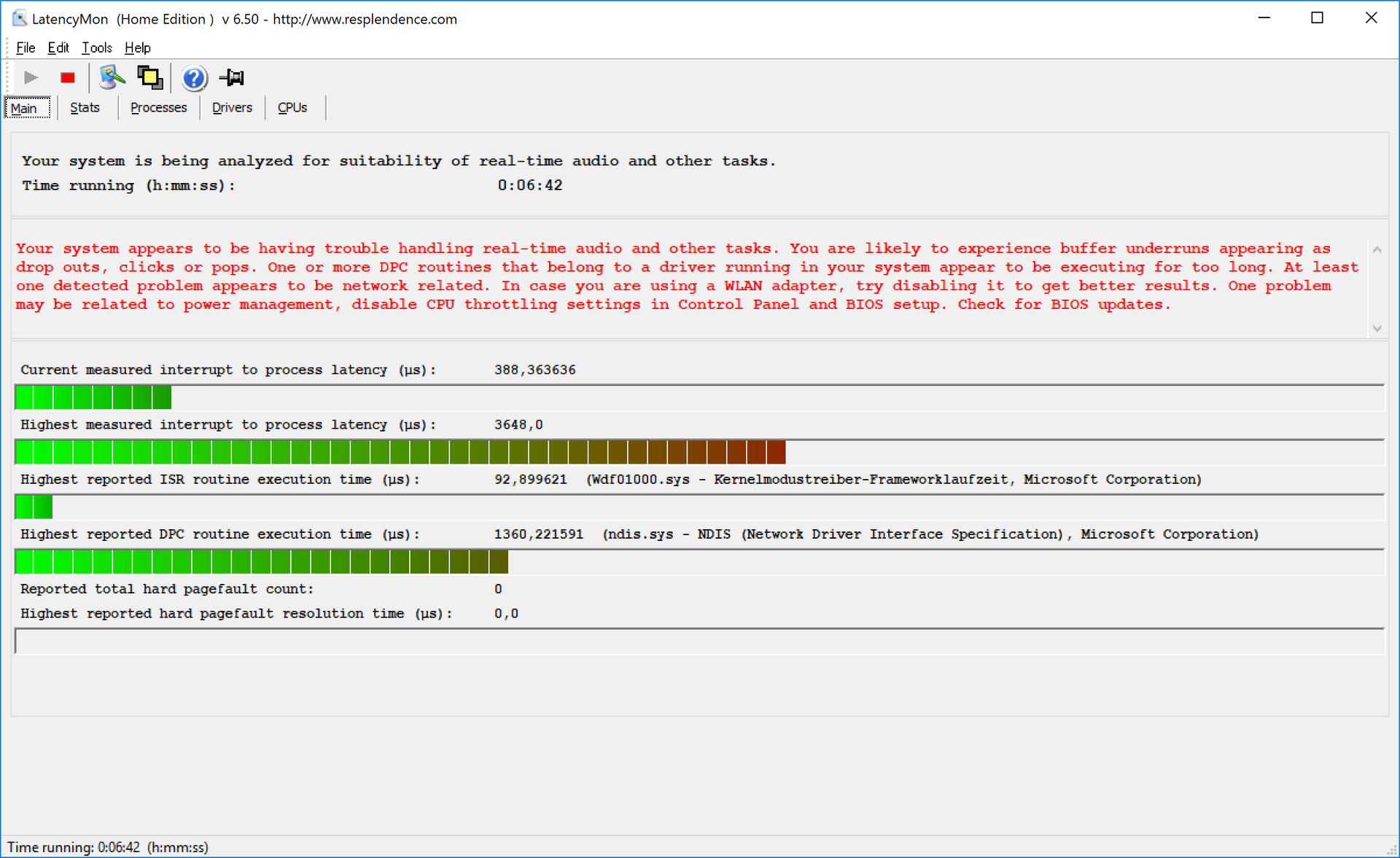The width and height of the screenshot is (1400, 858).
Task: Select the Main tab
Action: 24,108
